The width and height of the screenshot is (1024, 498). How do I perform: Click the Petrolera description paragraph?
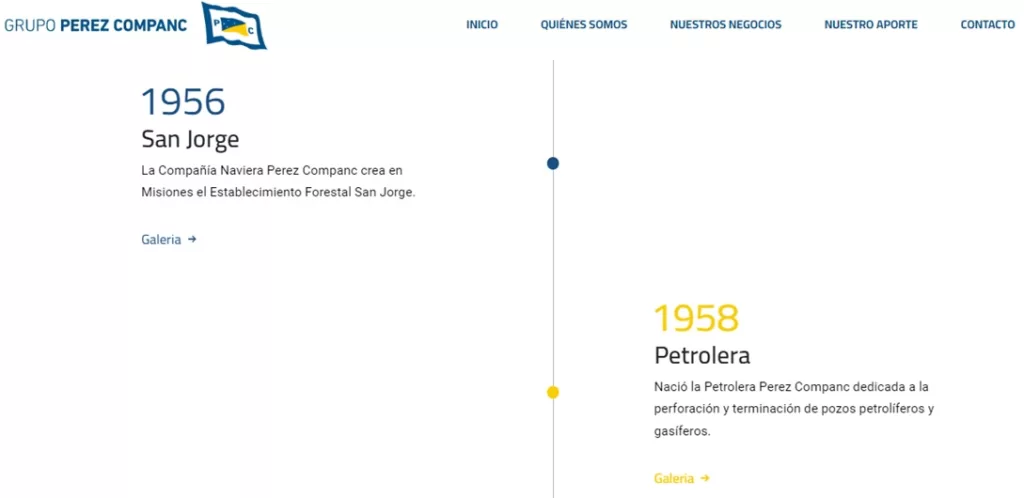[x=794, y=409]
